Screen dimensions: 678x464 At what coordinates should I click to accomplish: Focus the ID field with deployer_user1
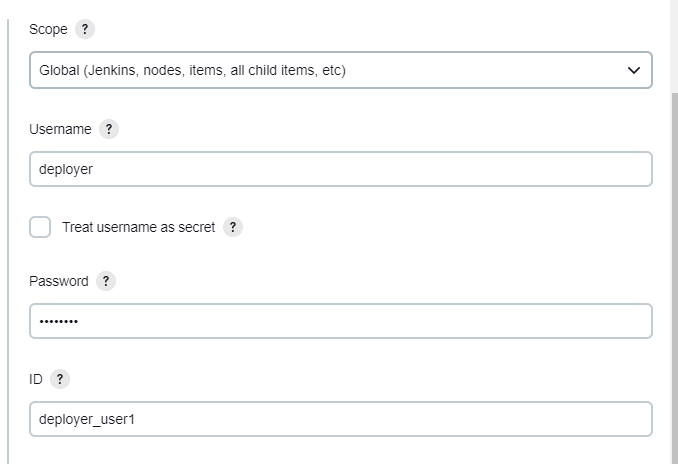point(341,419)
